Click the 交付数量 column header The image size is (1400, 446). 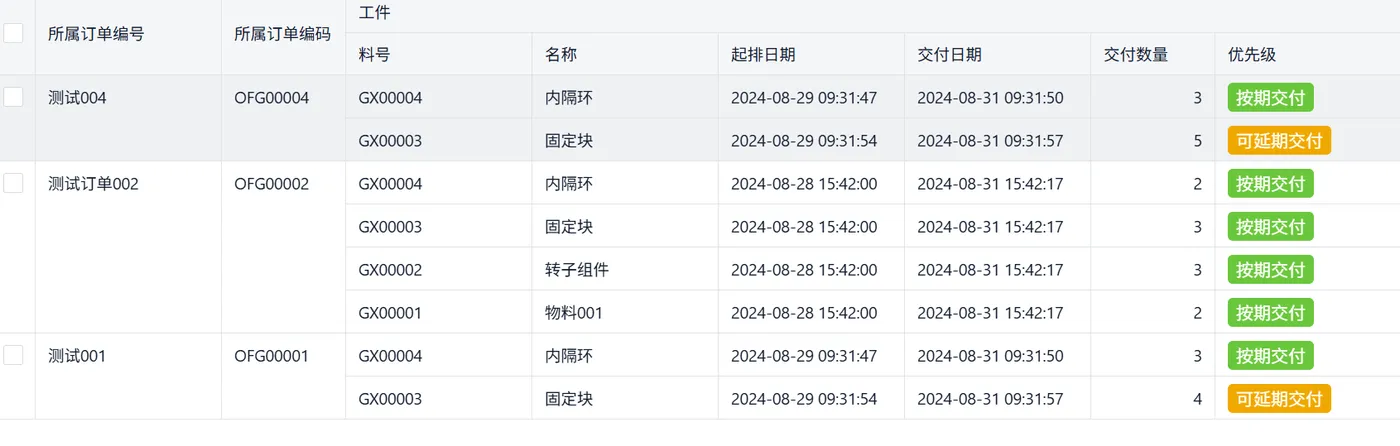click(1135, 55)
